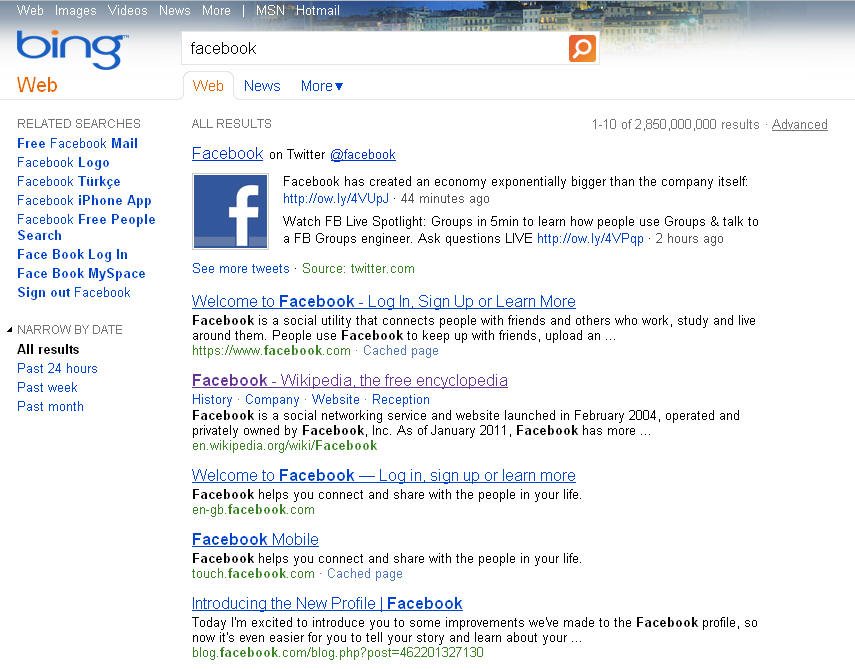Click the touch.facebook.com green URL text
The image size is (855, 669).
coord(253,574)
